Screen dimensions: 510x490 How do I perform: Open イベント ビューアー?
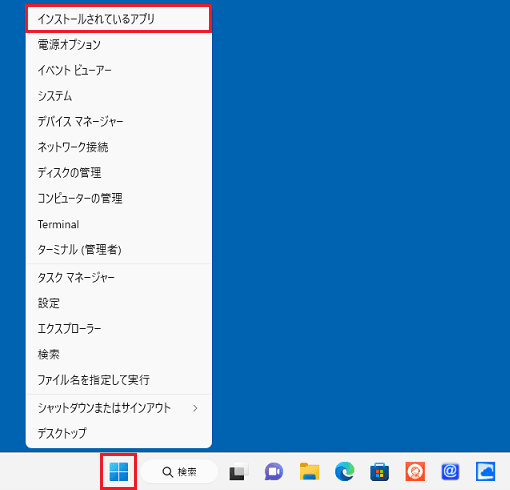click(x=119, y=70)
